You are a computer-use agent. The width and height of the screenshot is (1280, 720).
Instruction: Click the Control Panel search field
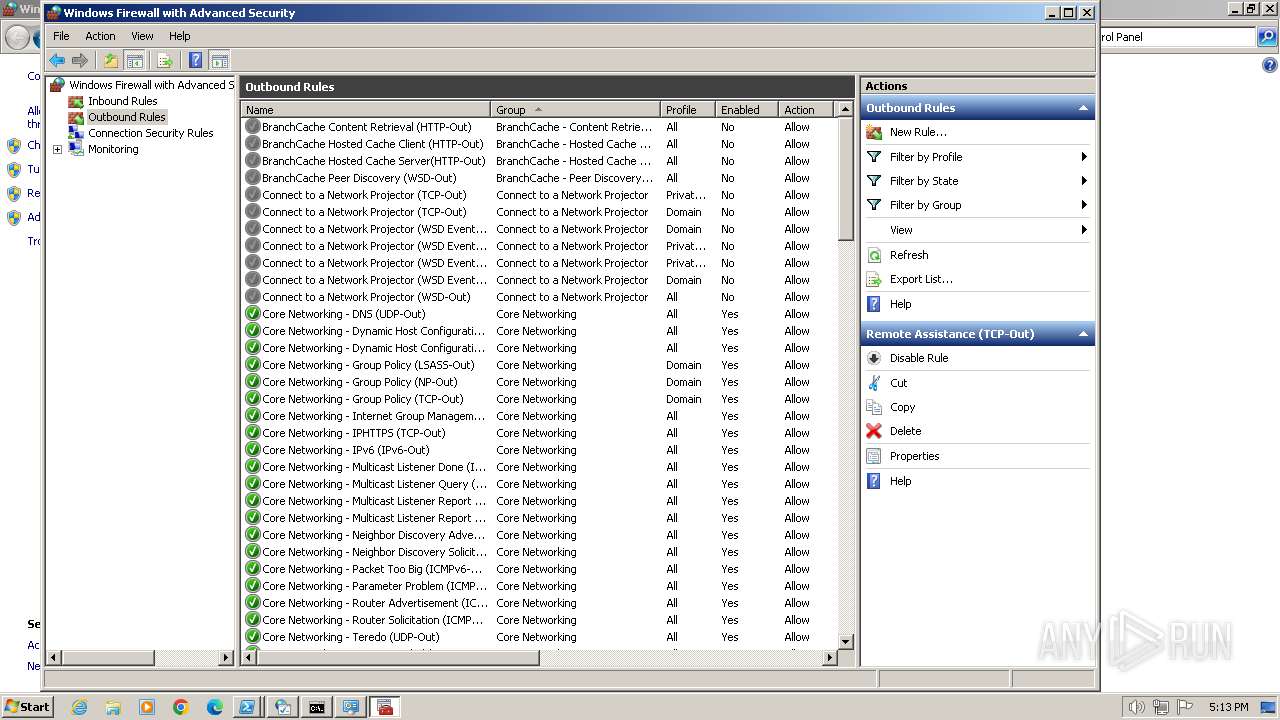1176,37
